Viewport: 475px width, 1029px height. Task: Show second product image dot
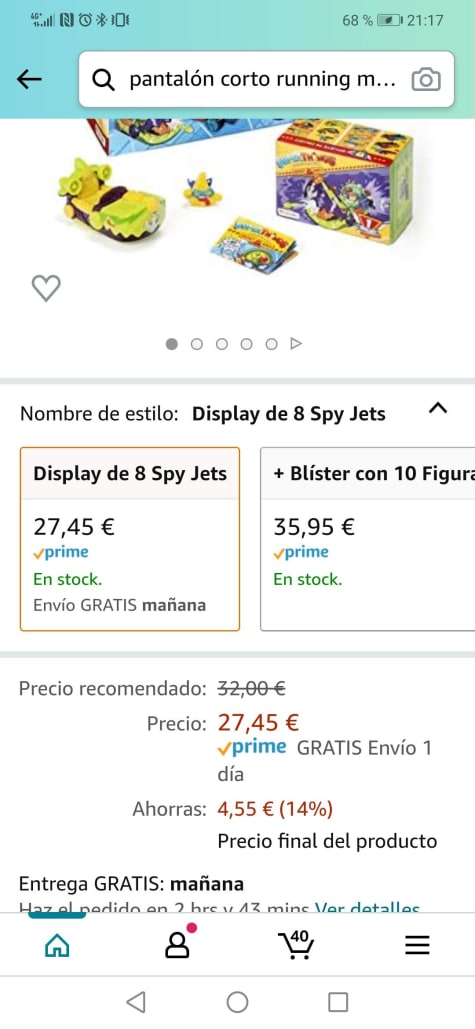click(197, 344)
